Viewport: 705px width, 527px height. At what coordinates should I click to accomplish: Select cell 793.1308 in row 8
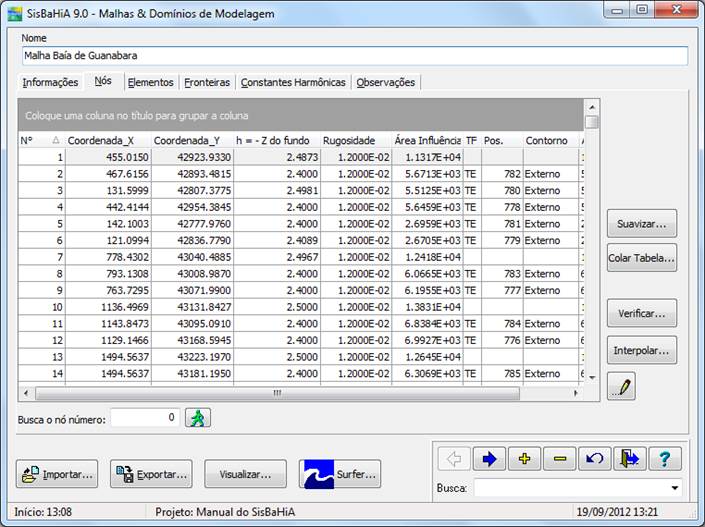108,274
